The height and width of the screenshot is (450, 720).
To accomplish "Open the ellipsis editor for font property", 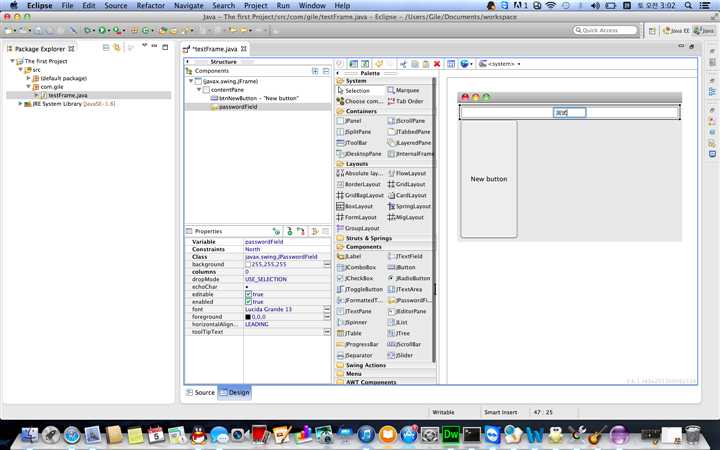I will point(326,309).
